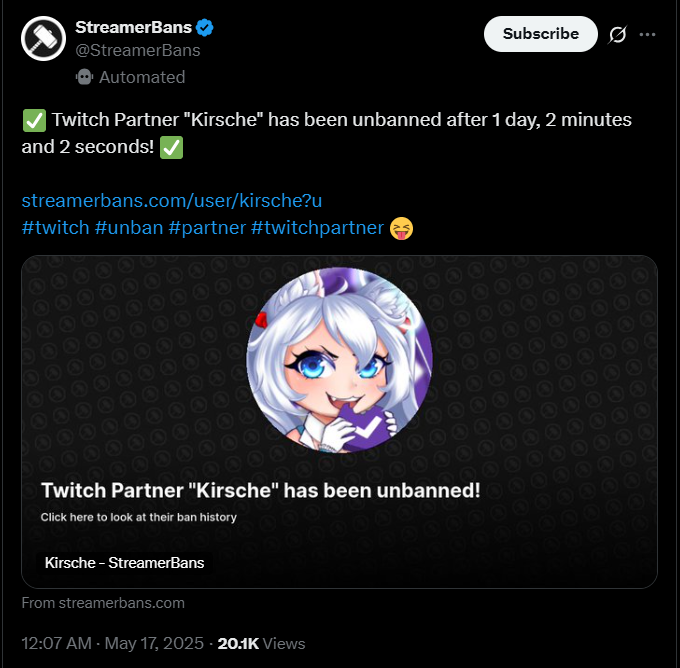This screenshot has height=668, width=680.
Task: Select the #twitch hashtag
Action: coord(55,227)
